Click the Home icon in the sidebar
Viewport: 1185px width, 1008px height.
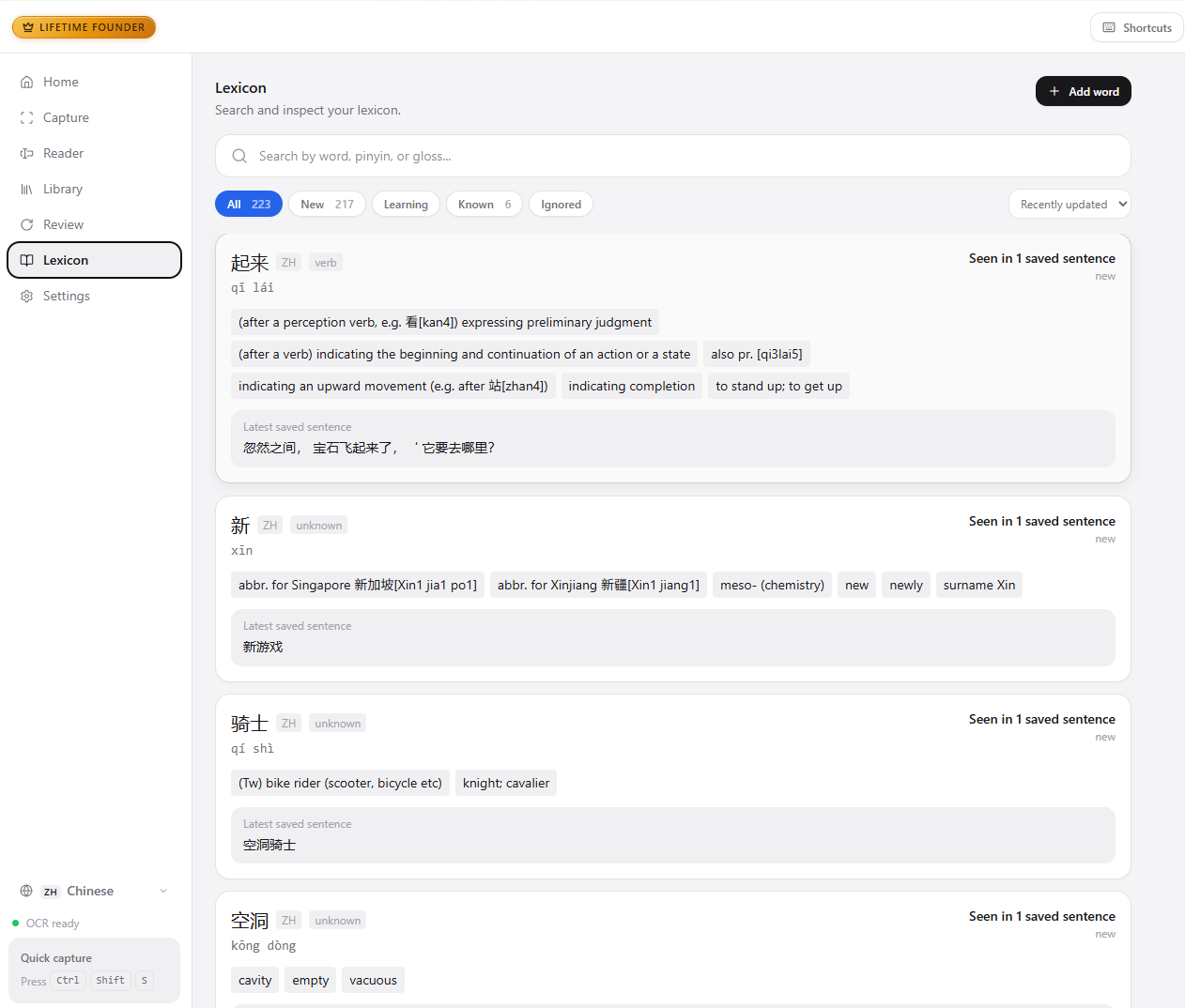(x=27, y=82)
